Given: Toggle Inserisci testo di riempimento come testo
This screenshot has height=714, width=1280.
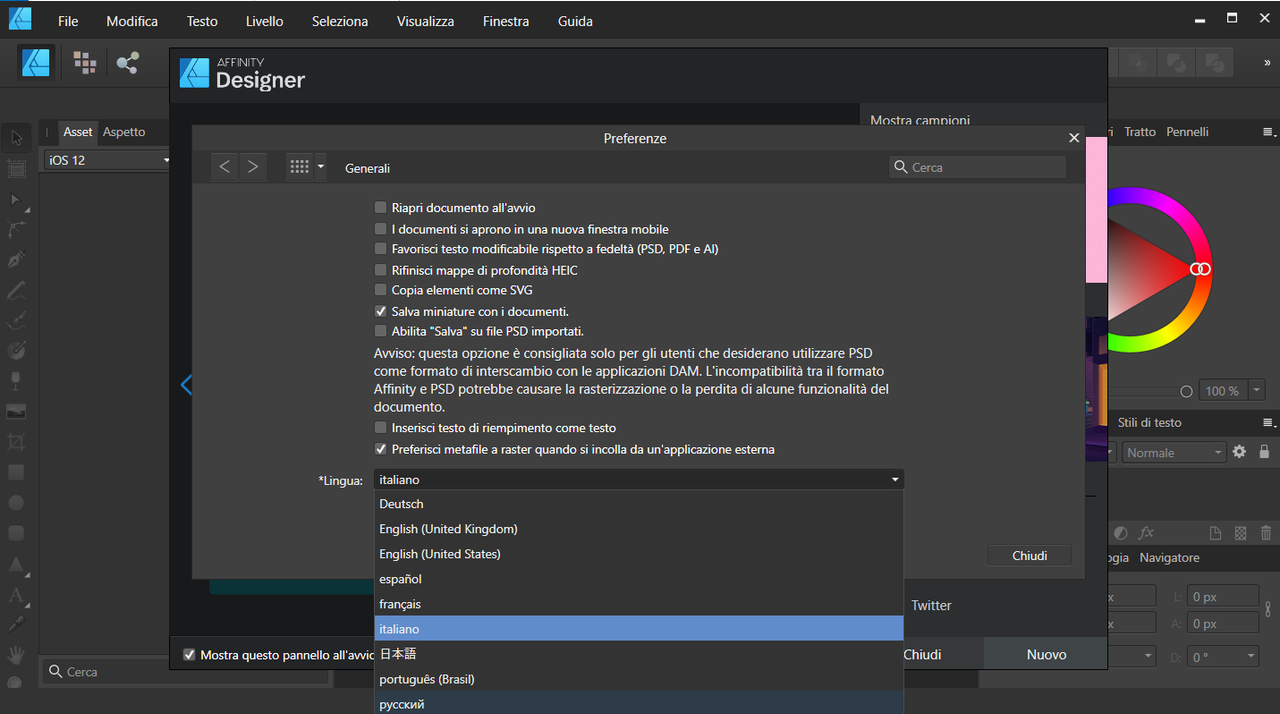Looking at the screenshot, I should coord(380,428).
